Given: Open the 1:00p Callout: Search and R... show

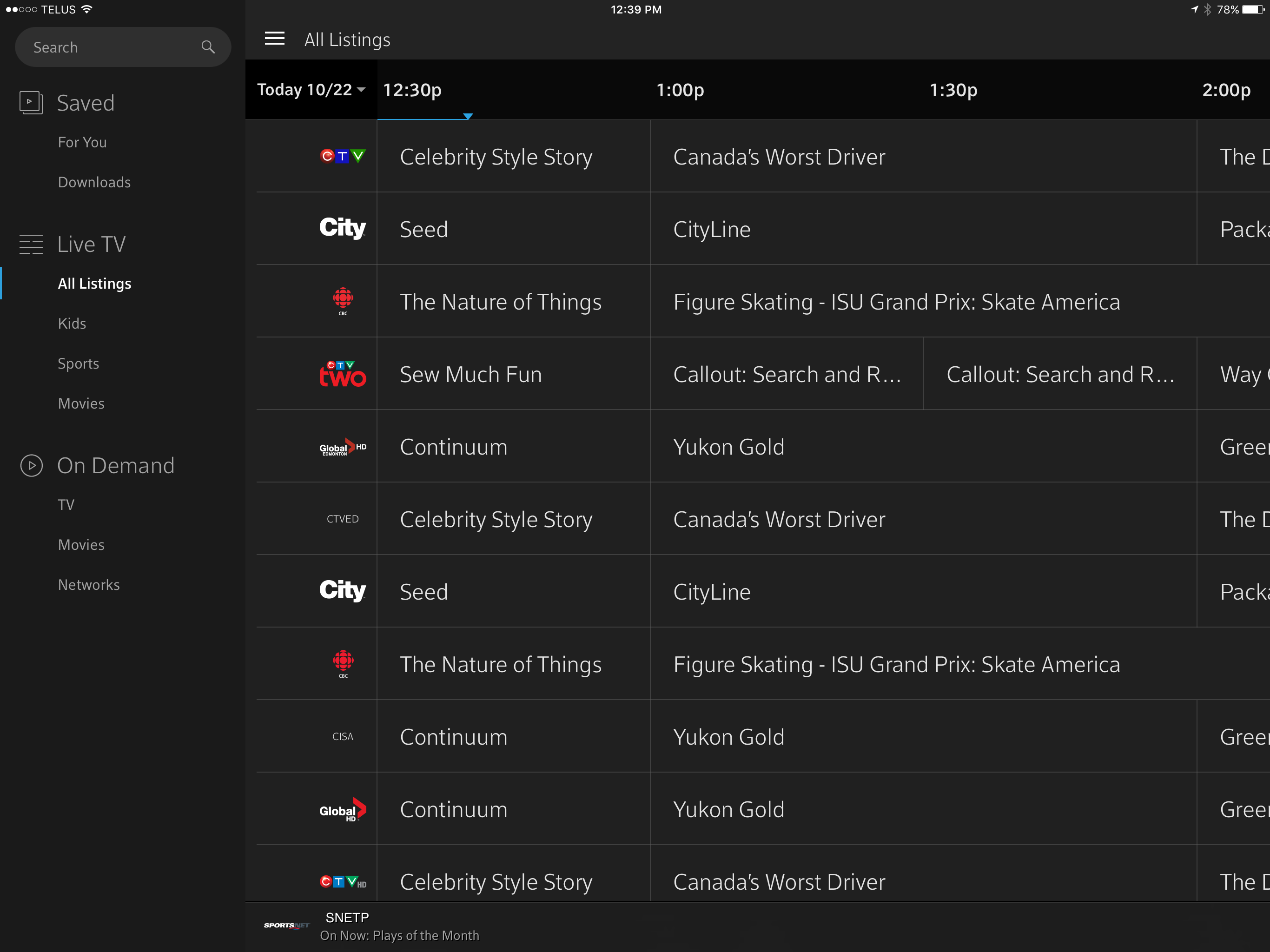Looking at the screenshot, I should (787, 374).
